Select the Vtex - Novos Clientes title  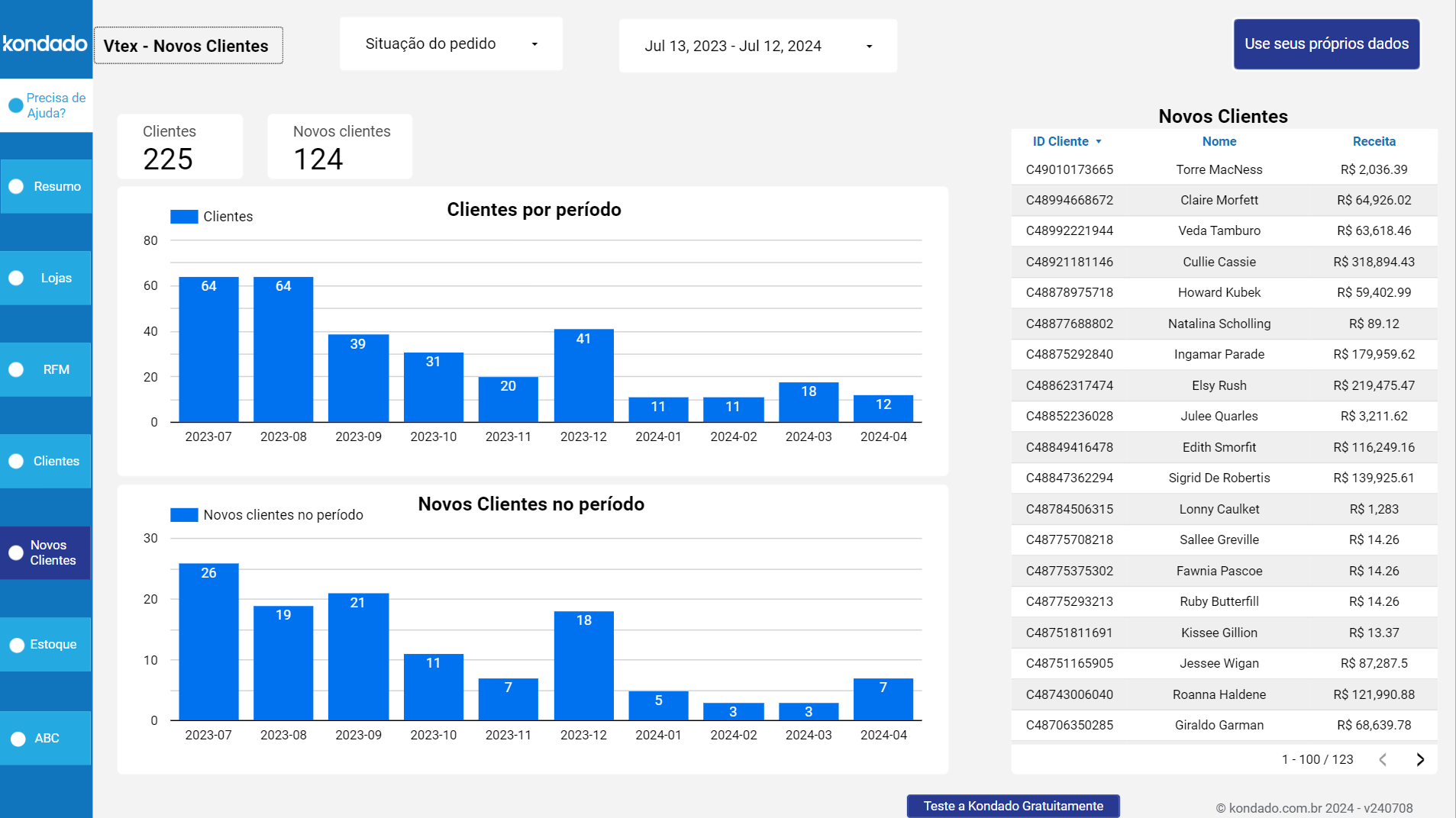(187, 45)
